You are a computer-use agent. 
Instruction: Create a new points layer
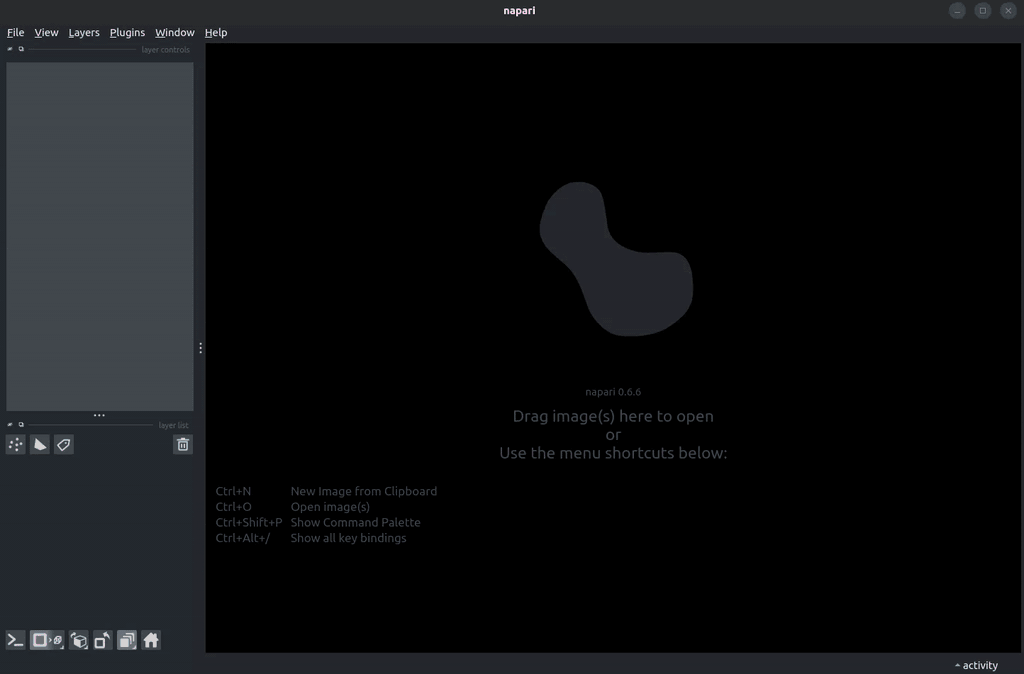[x=16, y=445]
